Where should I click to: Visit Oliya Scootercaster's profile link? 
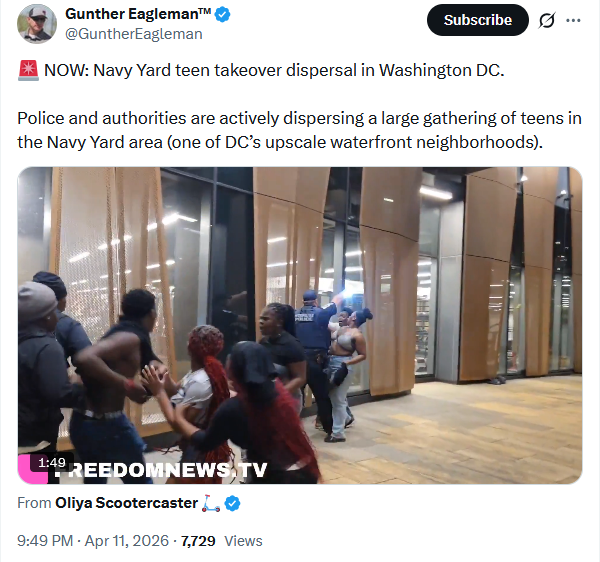tap(126, 503)
